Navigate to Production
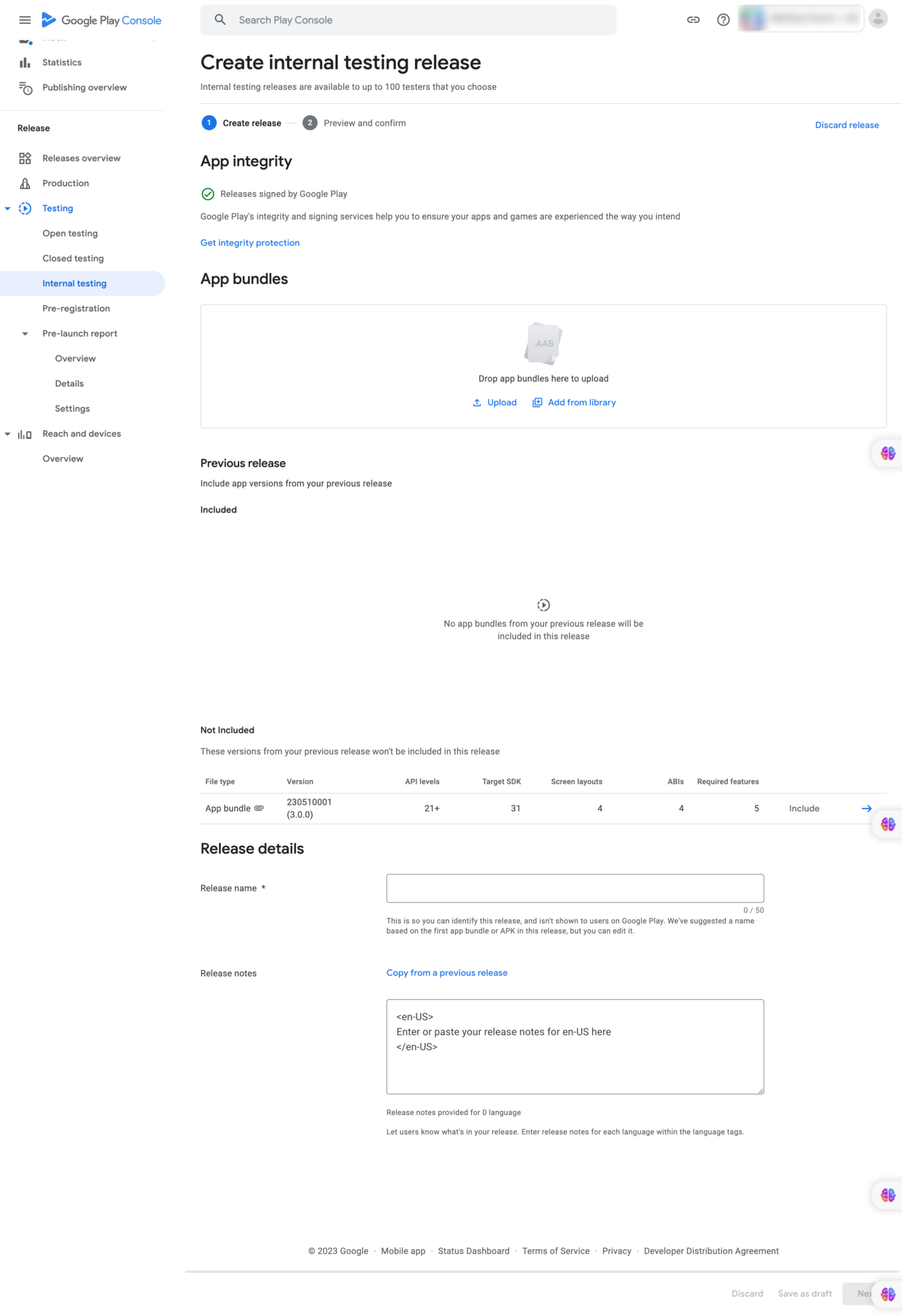 [66, 183]
